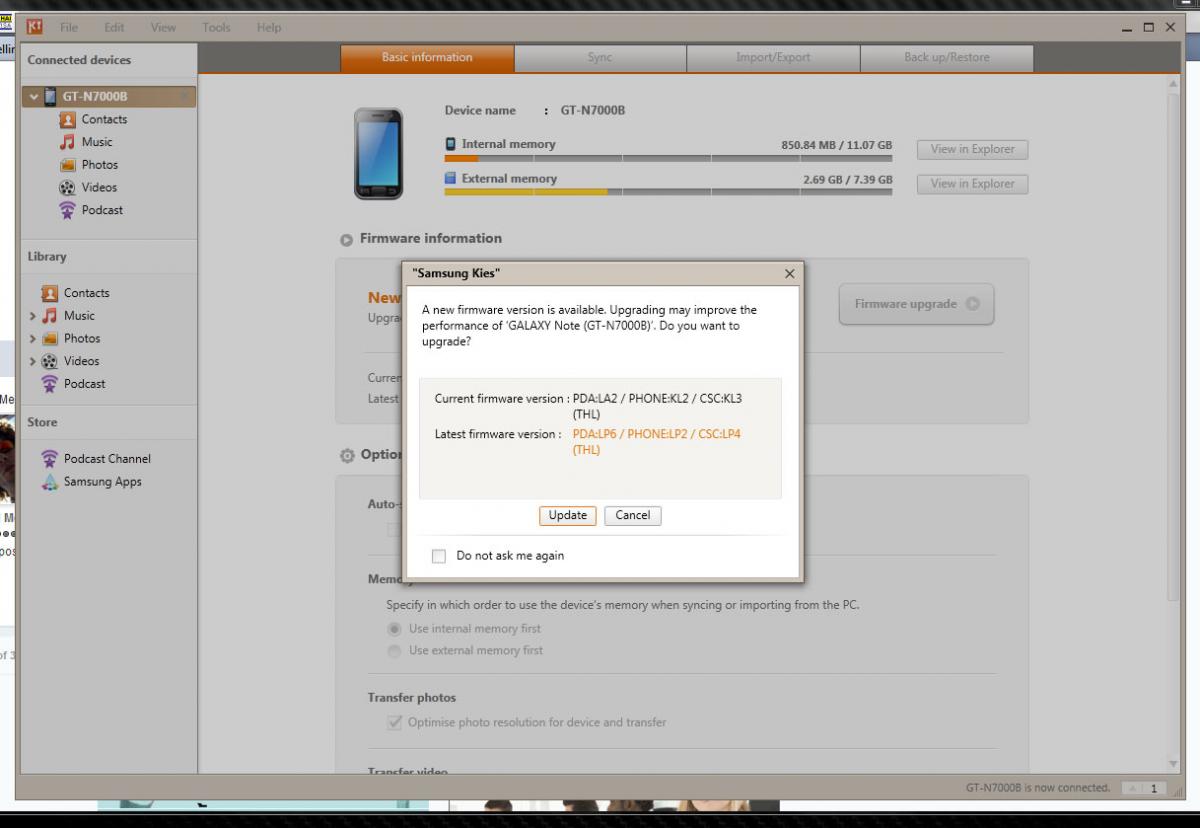This screenshot has width=1200, height=828.
Task: Click the Kies logo icon in title bar
Action: point(34,27)
